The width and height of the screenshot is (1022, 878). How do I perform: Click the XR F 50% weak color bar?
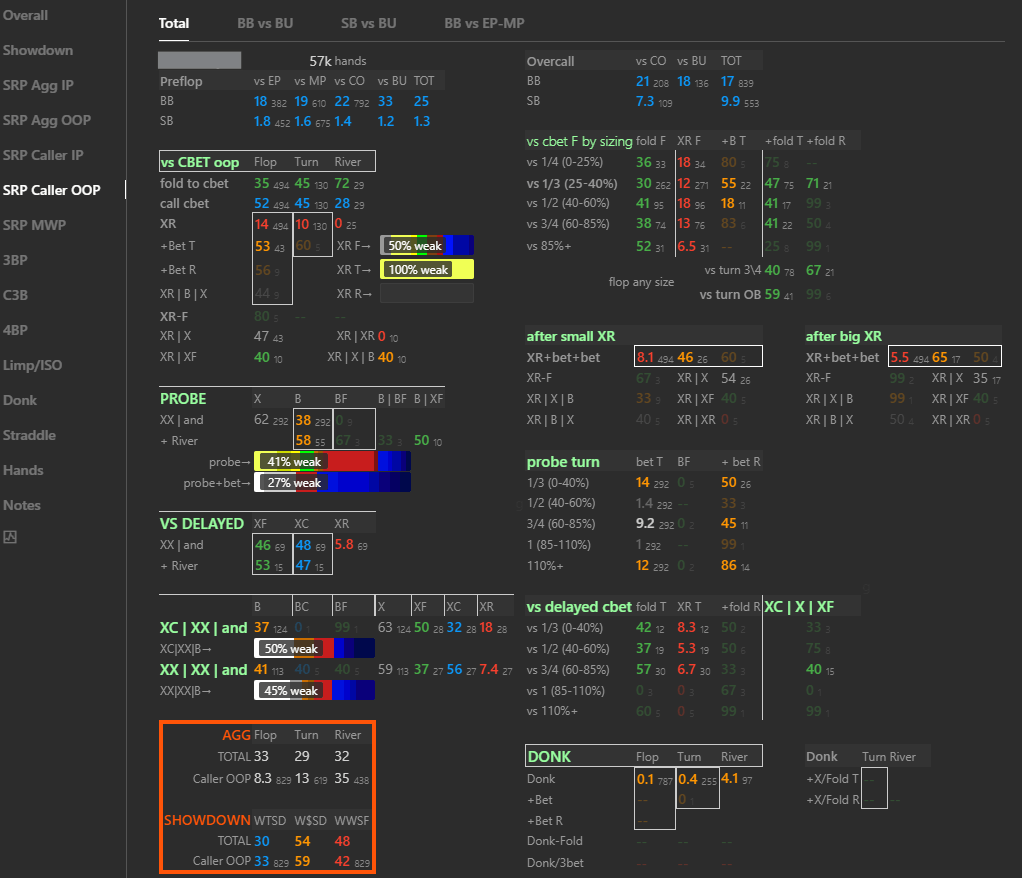tap(427, 246)
